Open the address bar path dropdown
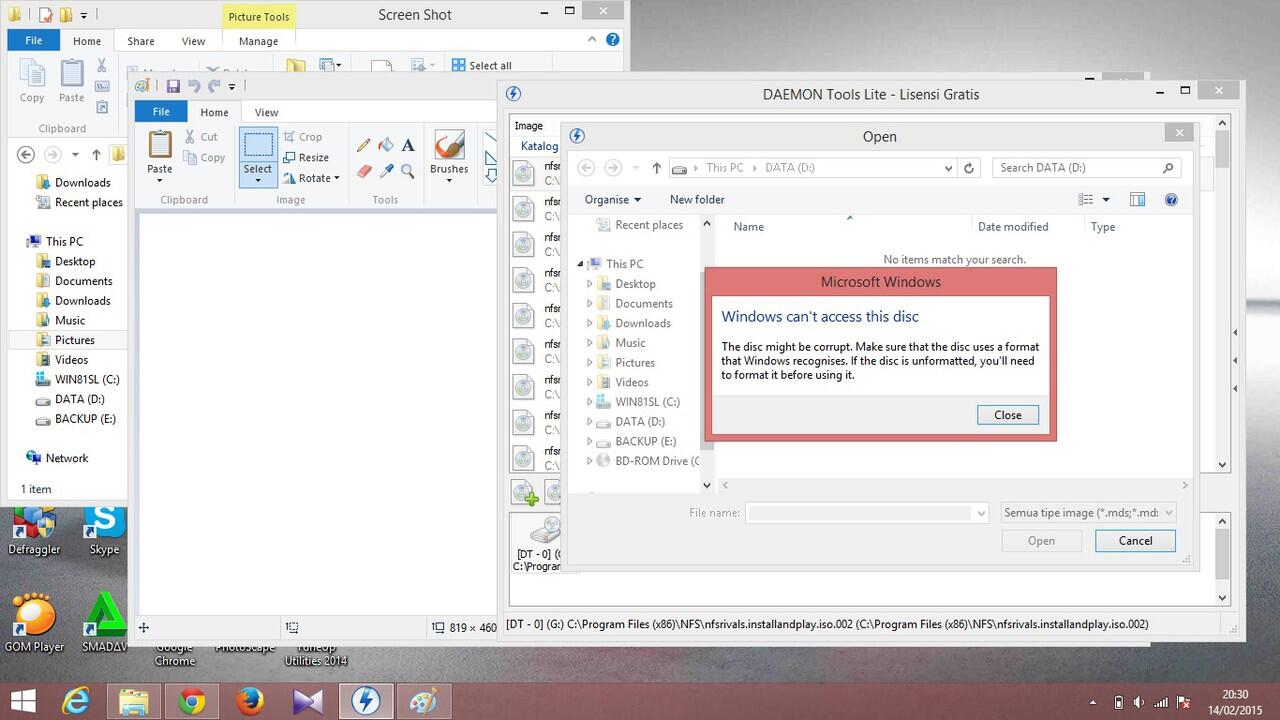The width and height of the screenshot is (1280, 720). point(948,168)
